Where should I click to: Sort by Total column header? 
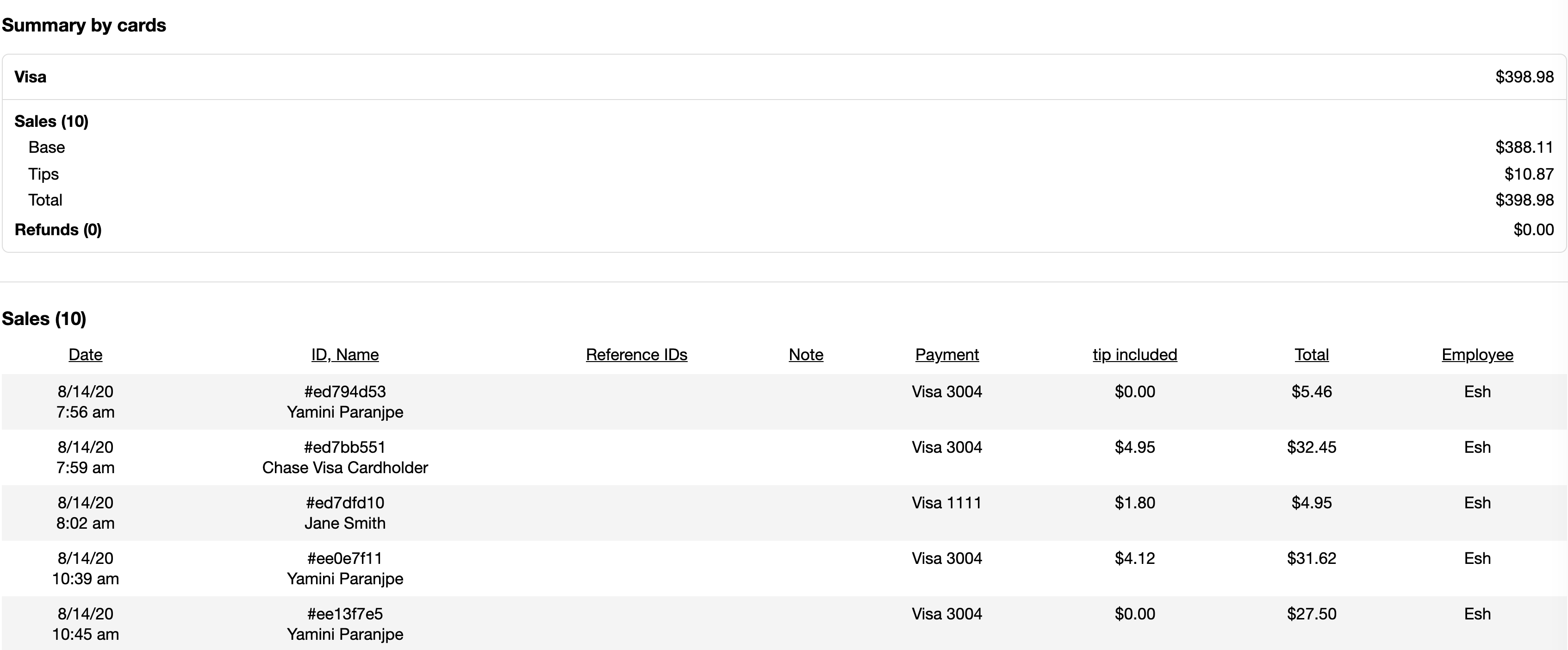1312,354
